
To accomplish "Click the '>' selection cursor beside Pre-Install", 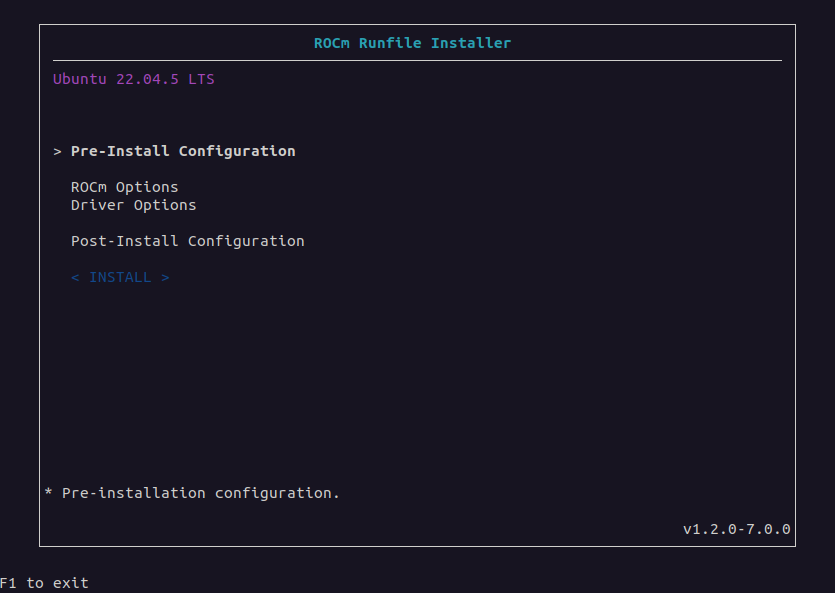I will point(58,152).
